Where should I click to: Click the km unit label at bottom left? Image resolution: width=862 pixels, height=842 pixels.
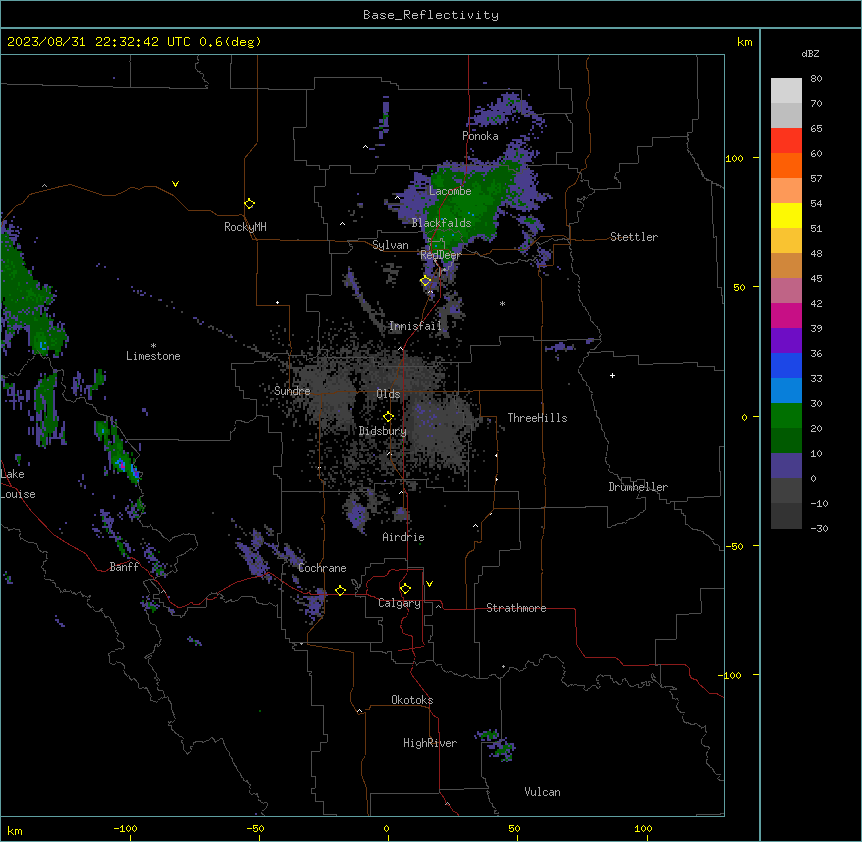(x=15, y=831)
